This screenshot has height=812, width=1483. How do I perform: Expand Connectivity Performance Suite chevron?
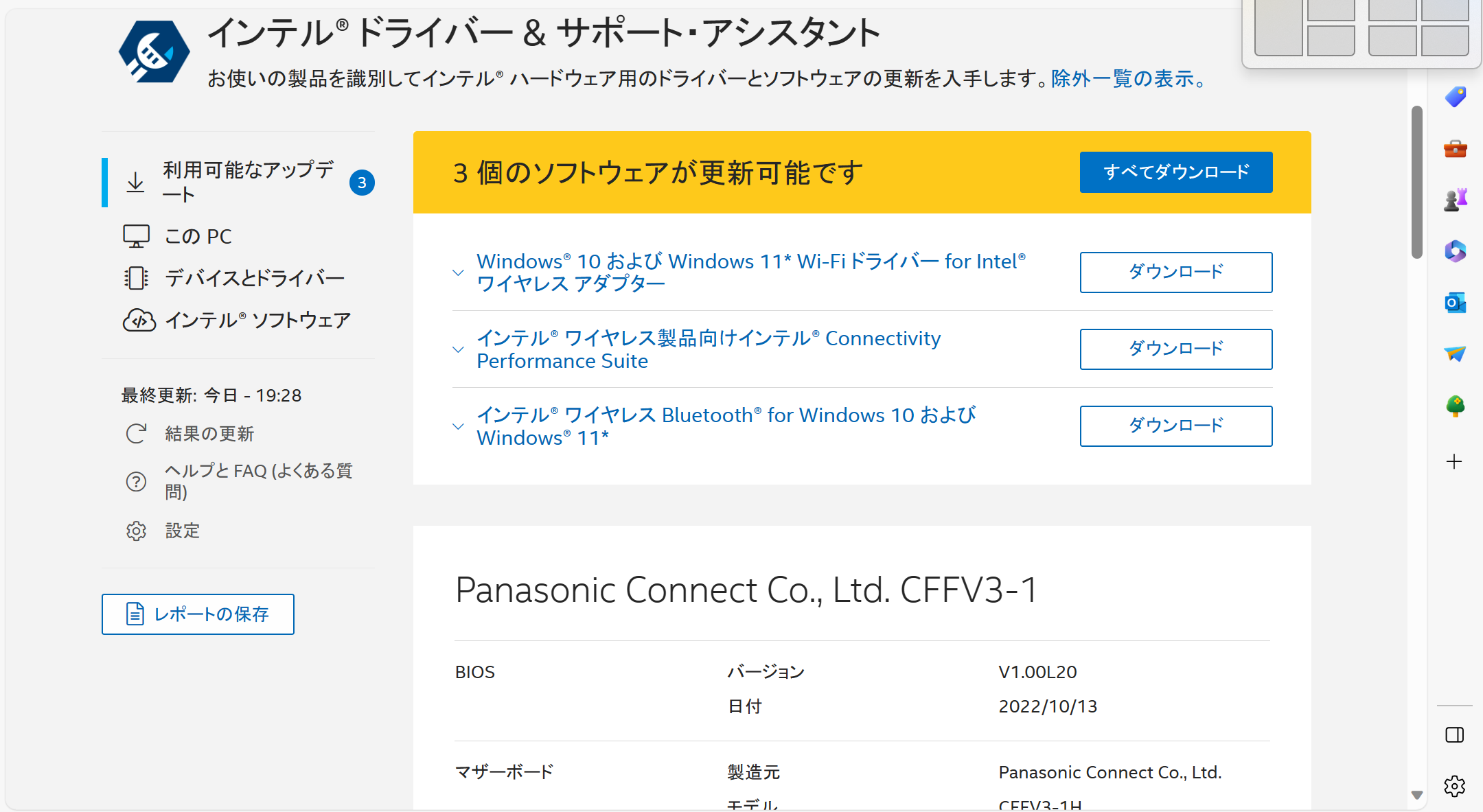coord(458,349)
